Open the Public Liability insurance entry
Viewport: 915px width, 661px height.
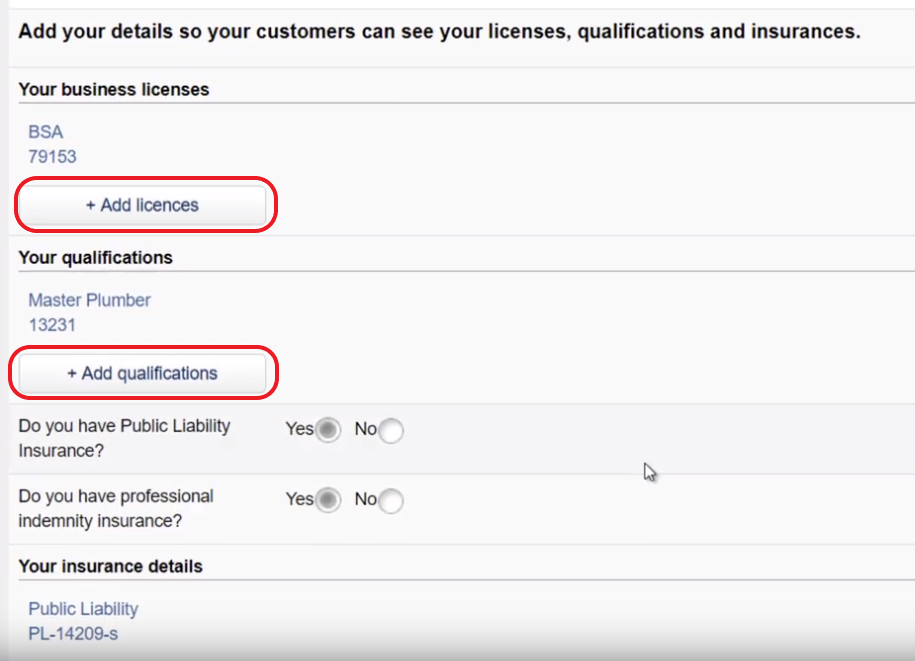point(83,608)
